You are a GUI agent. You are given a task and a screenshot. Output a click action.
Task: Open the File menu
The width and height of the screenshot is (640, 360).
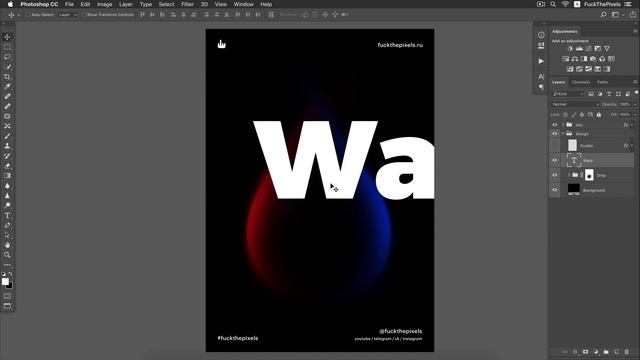coord(69,4)
